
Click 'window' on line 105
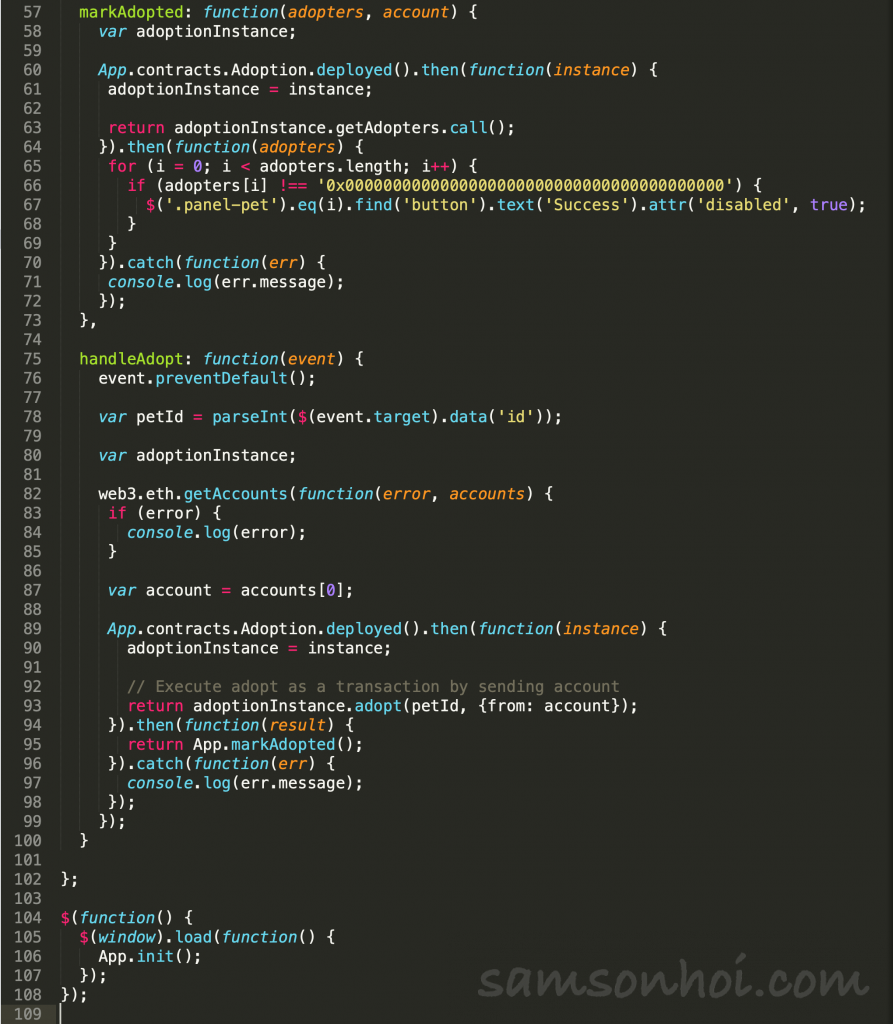pos(127,937)
